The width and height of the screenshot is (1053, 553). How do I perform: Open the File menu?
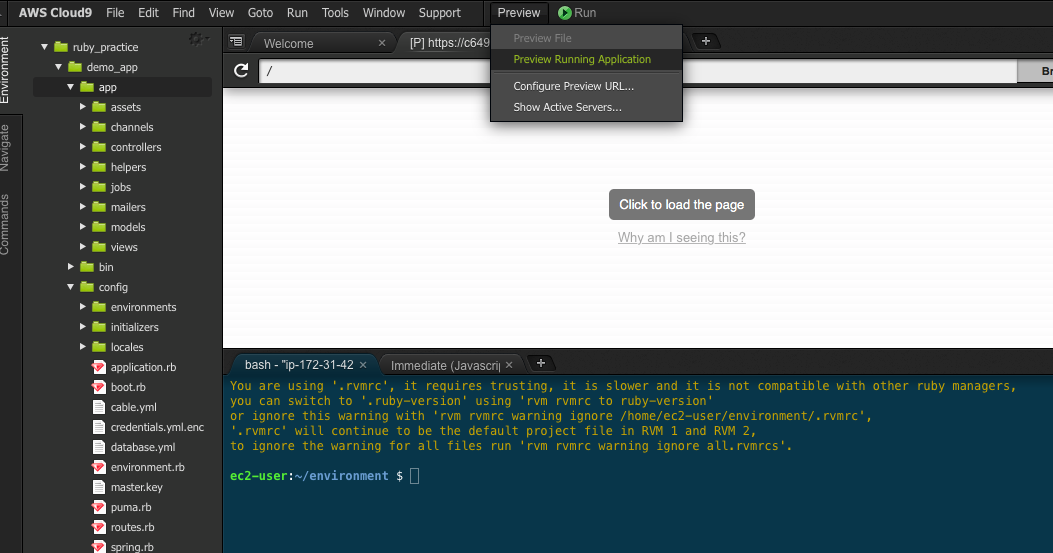[115, 13]
